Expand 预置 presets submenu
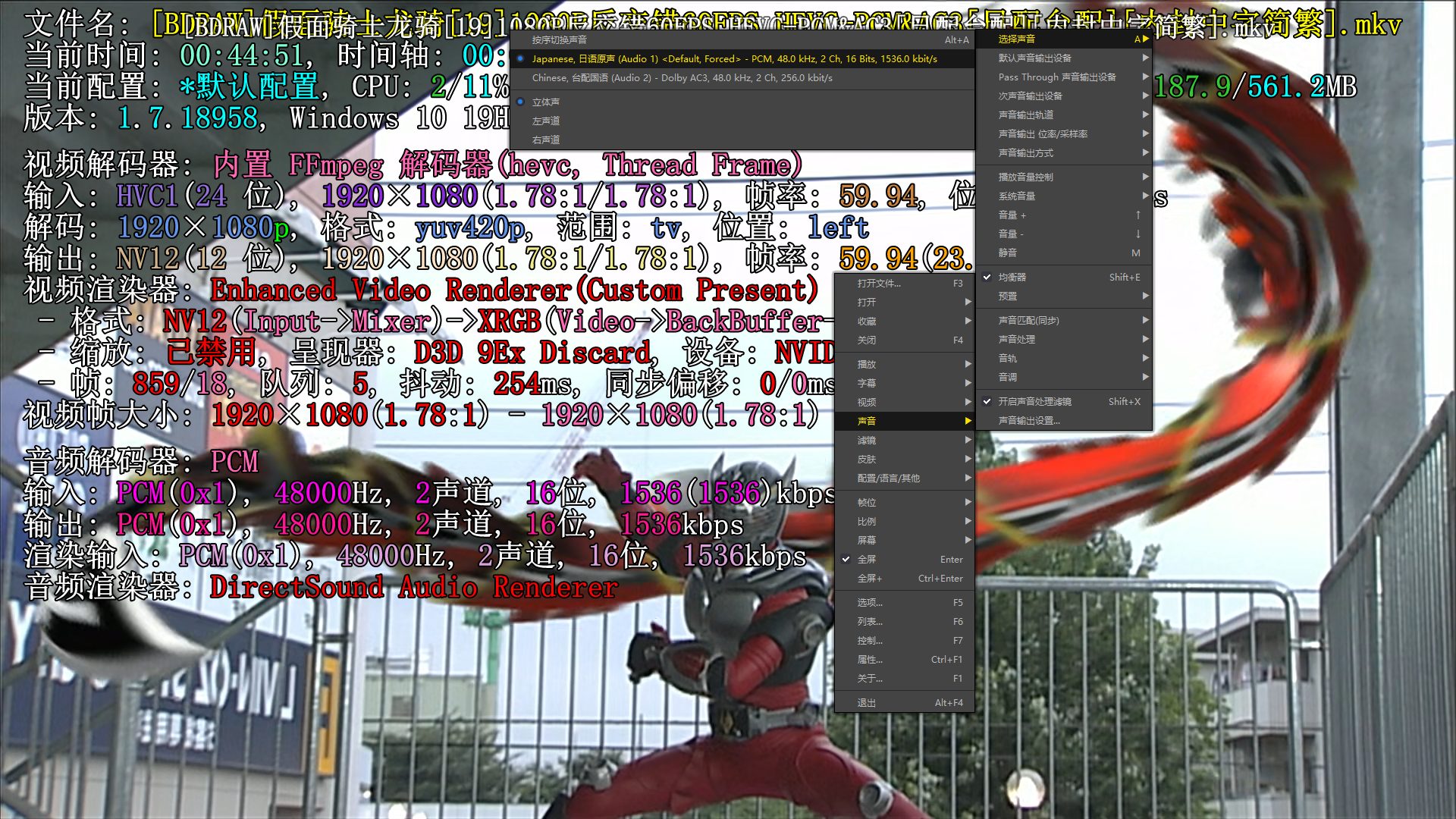1456x819 pixels. (1064, 296)
